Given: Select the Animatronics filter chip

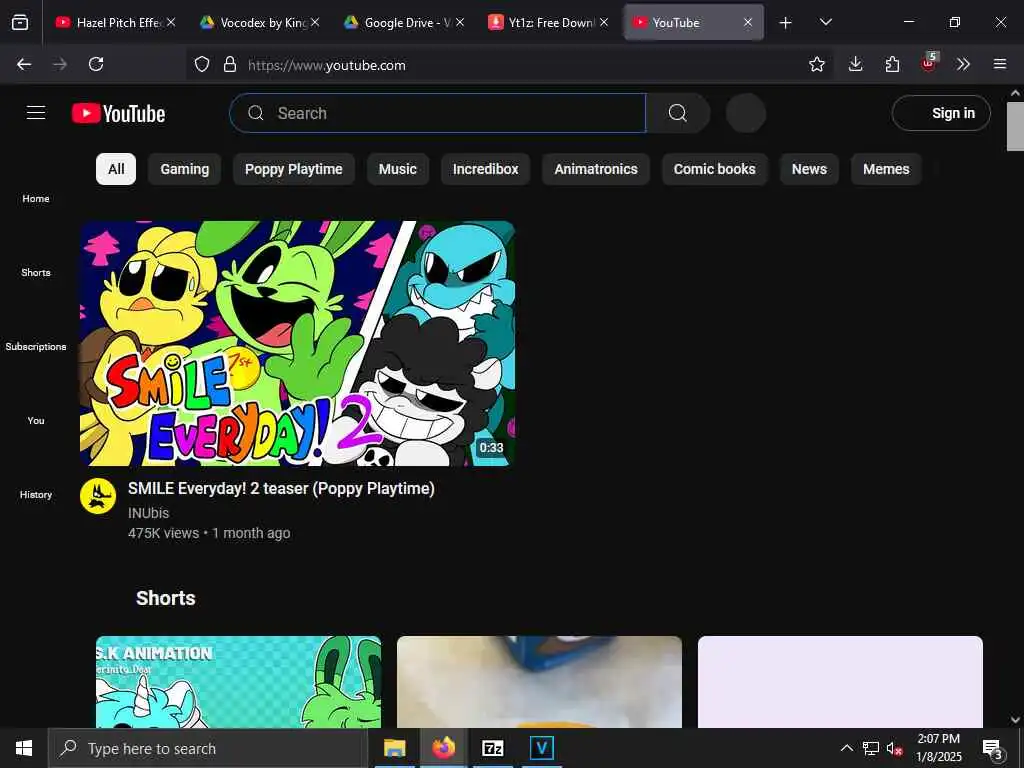Looking at the screenshot, I should [x=596, y=169].
